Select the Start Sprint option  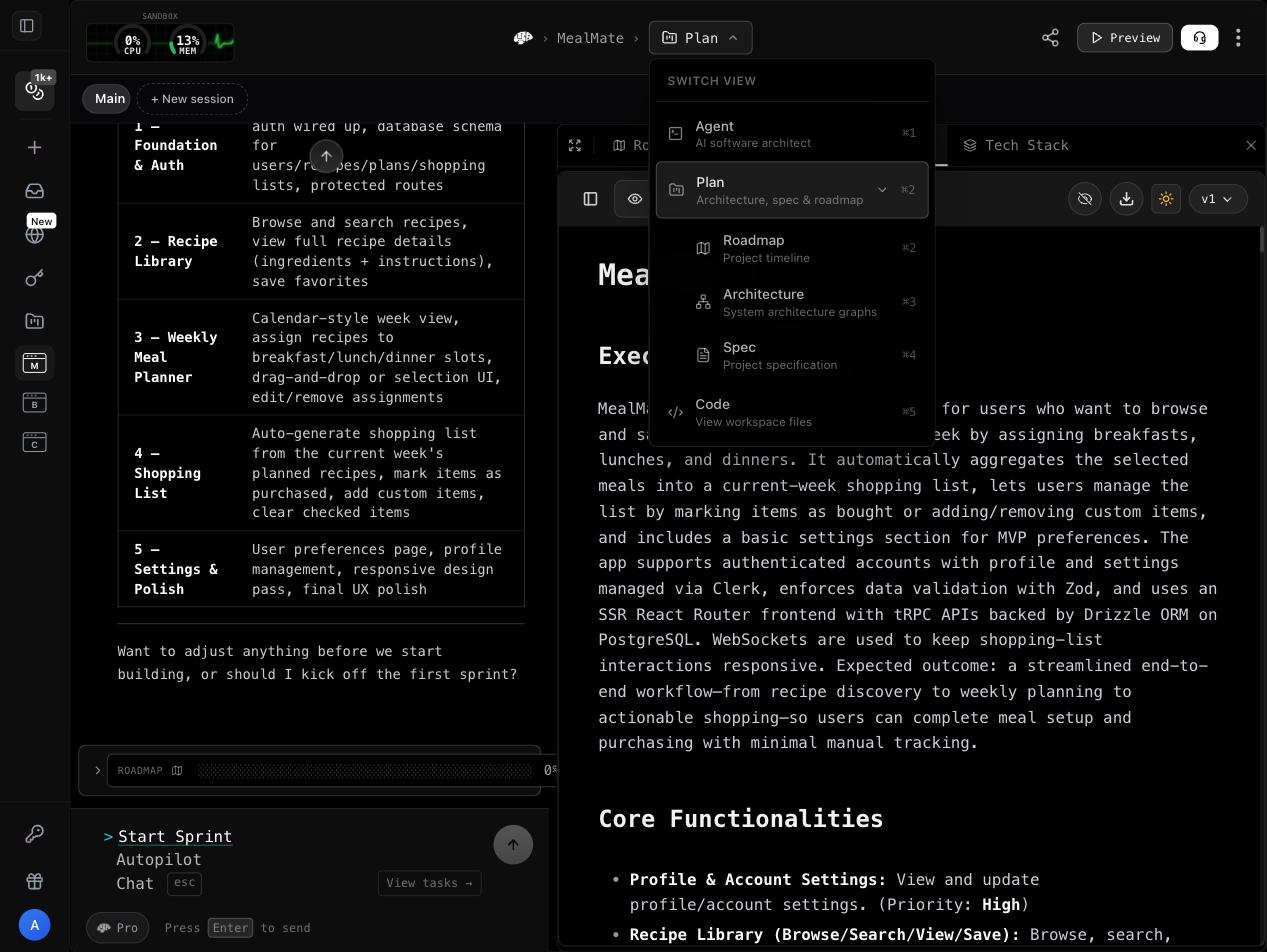pyautogui.click(x=175, y=837)
